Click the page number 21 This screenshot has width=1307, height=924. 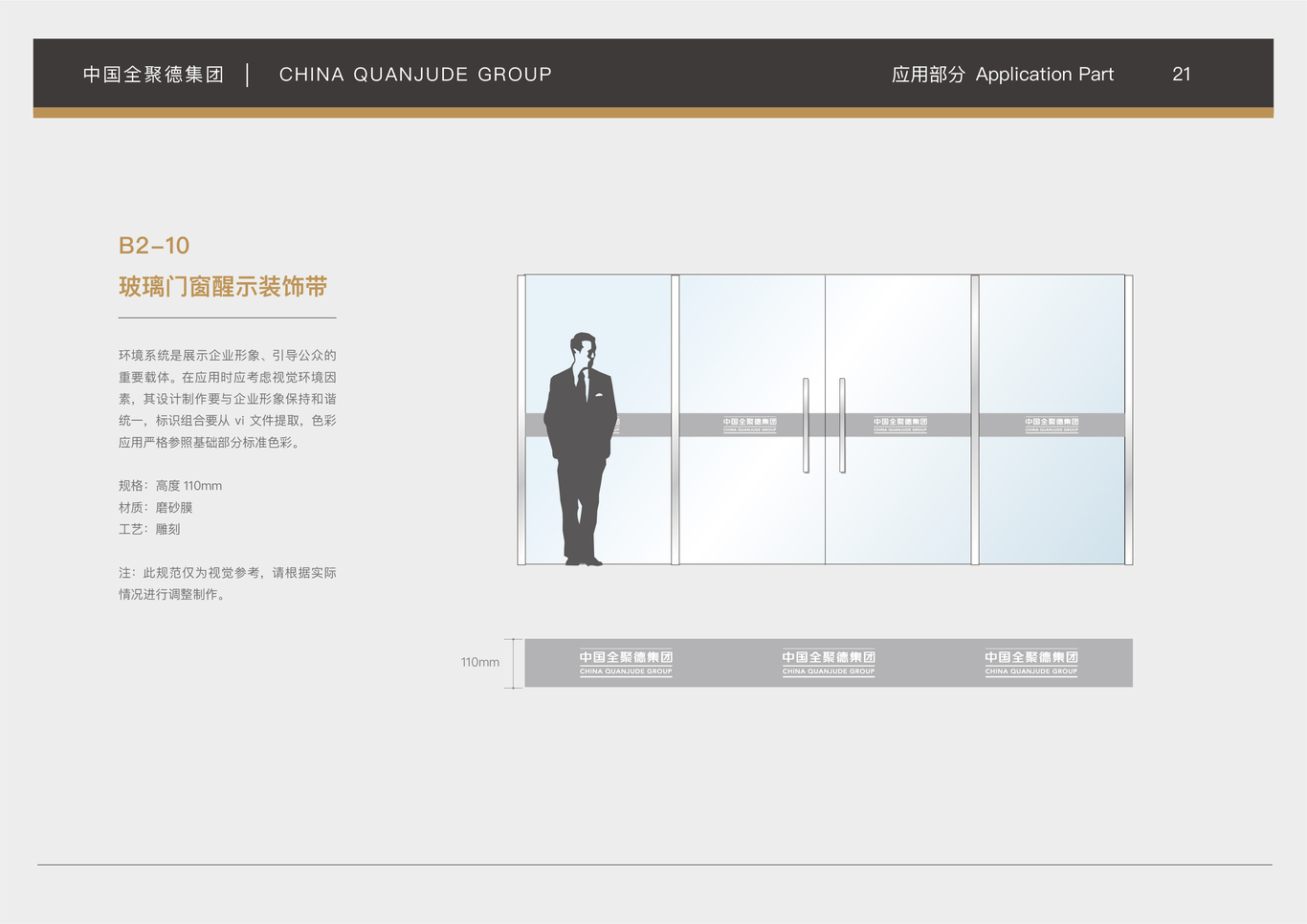[x=1182, y=75]
